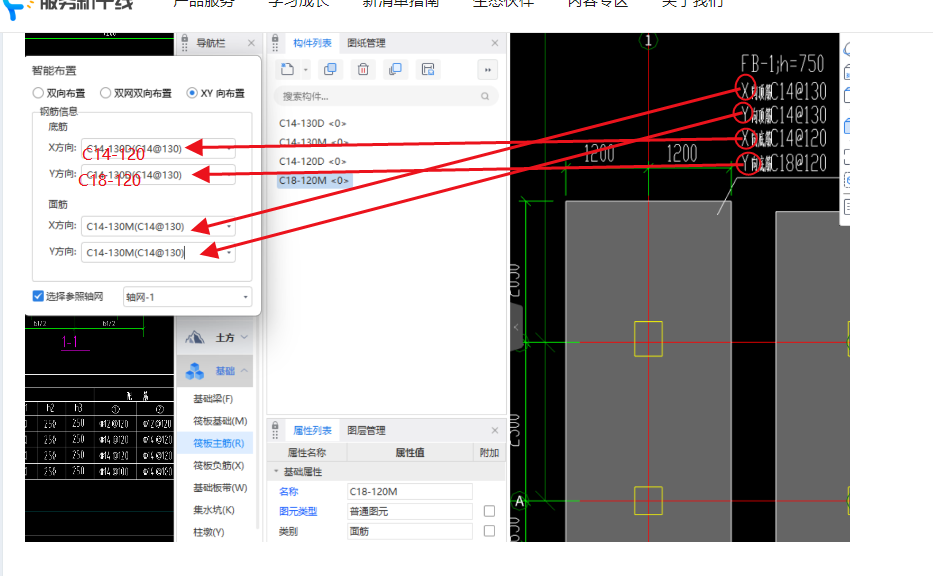The image size is (933, 576).
Task: Click the 土方 category icon
Action: coord(195,337)
